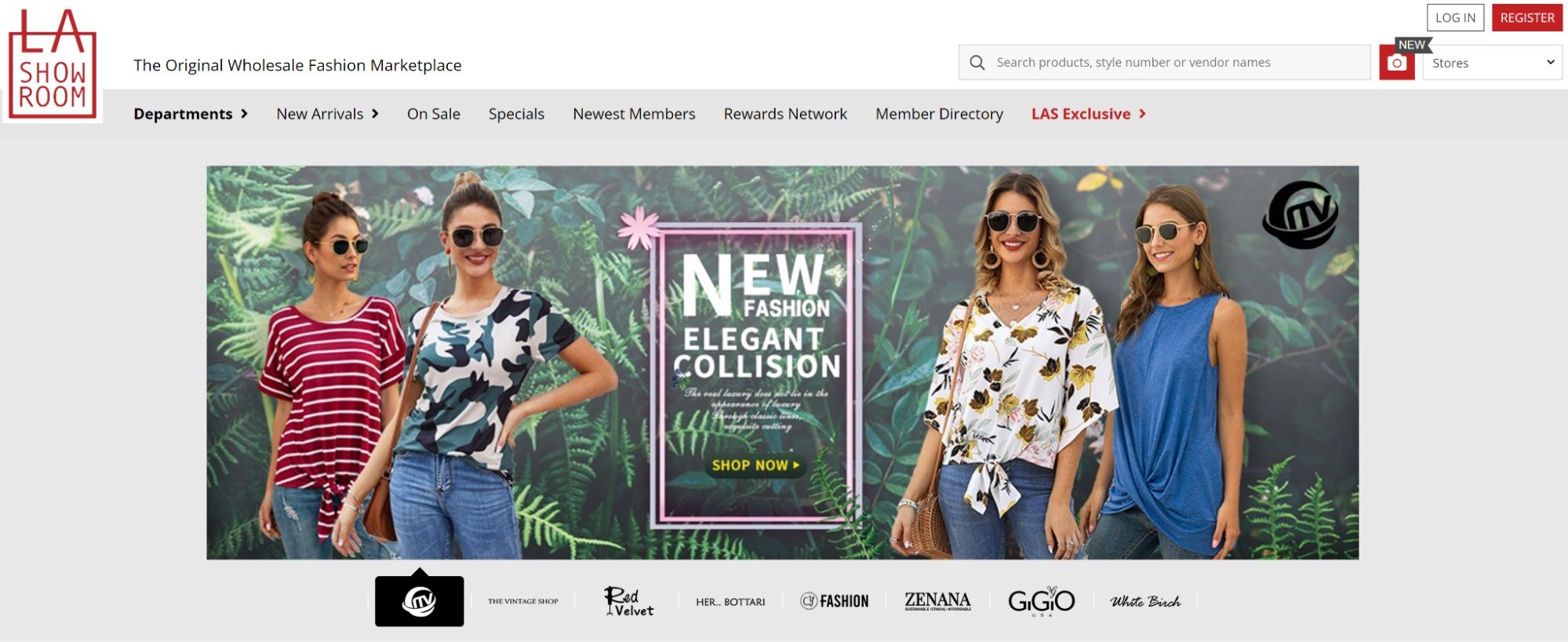Expand the LAS Exclusive menu
The height and width of the screenshot is (642, 1568).
[x=1089, y=114]
